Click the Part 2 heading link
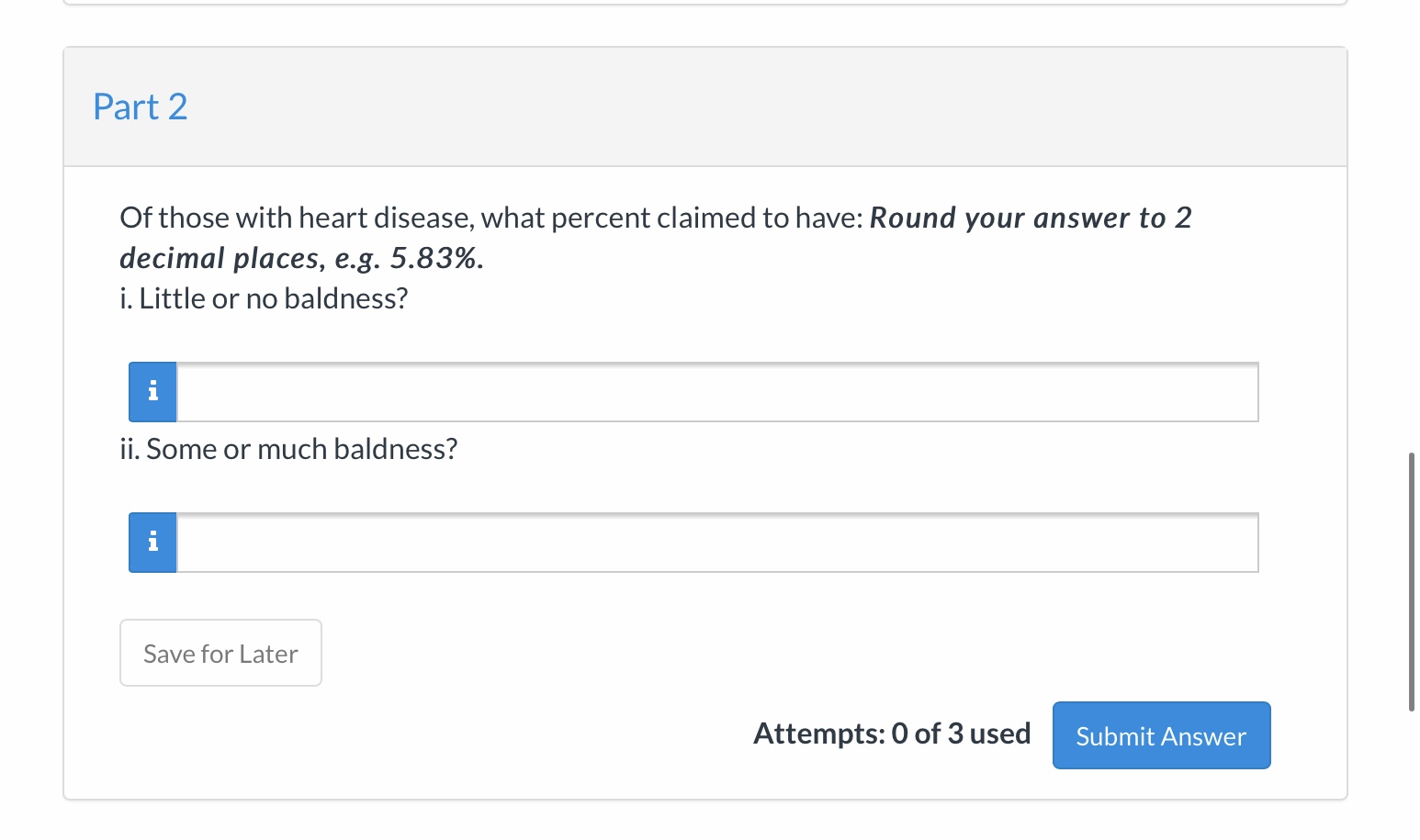Viewport: 1420px width, 840px height. [141, 107]
